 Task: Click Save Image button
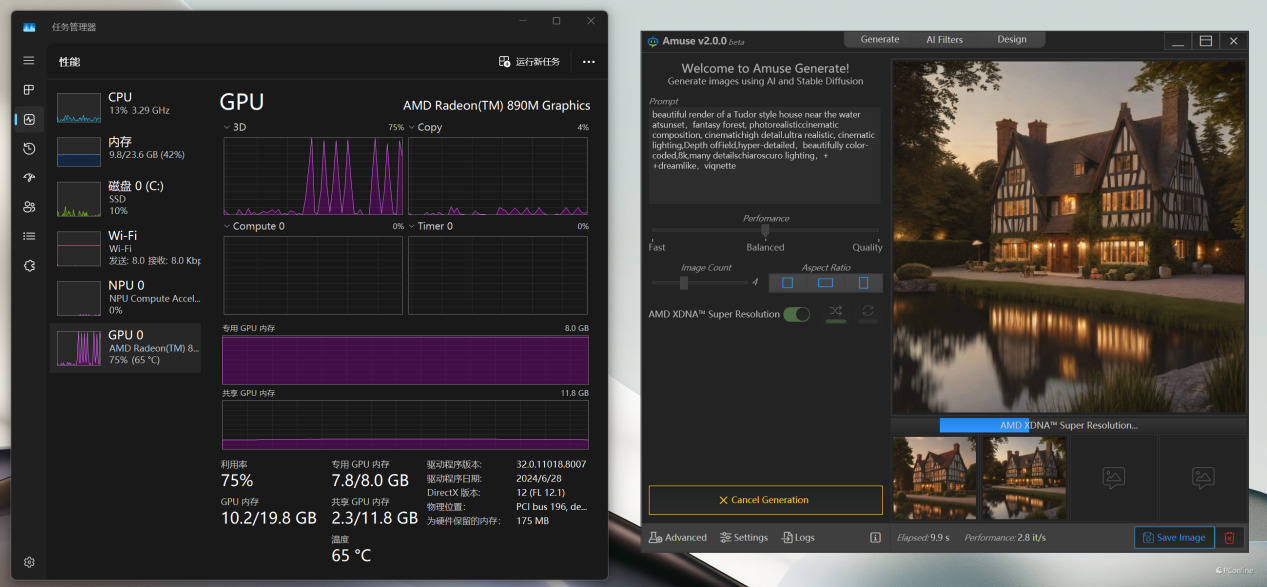[1174, 538]
